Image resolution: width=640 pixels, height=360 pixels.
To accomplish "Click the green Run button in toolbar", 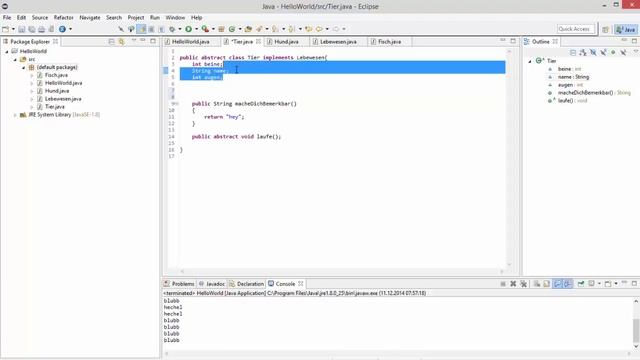I will pos(188,29).
